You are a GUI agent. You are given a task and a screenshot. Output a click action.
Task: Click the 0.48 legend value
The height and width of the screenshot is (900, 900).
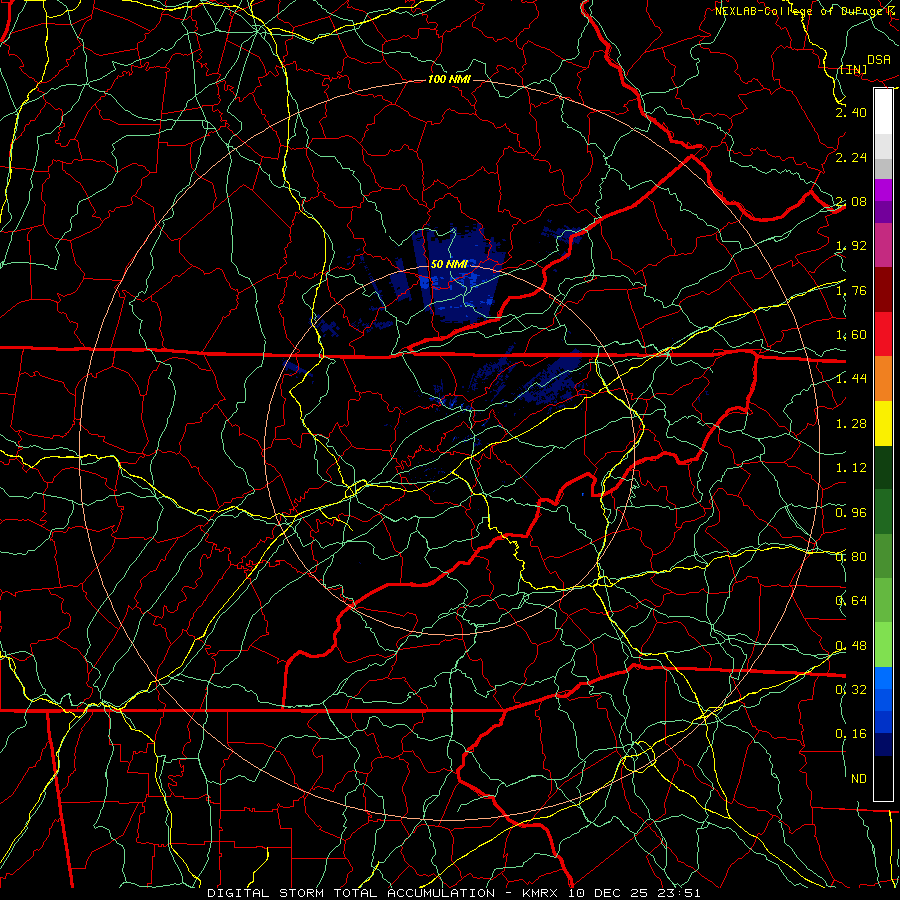(851, 646)
